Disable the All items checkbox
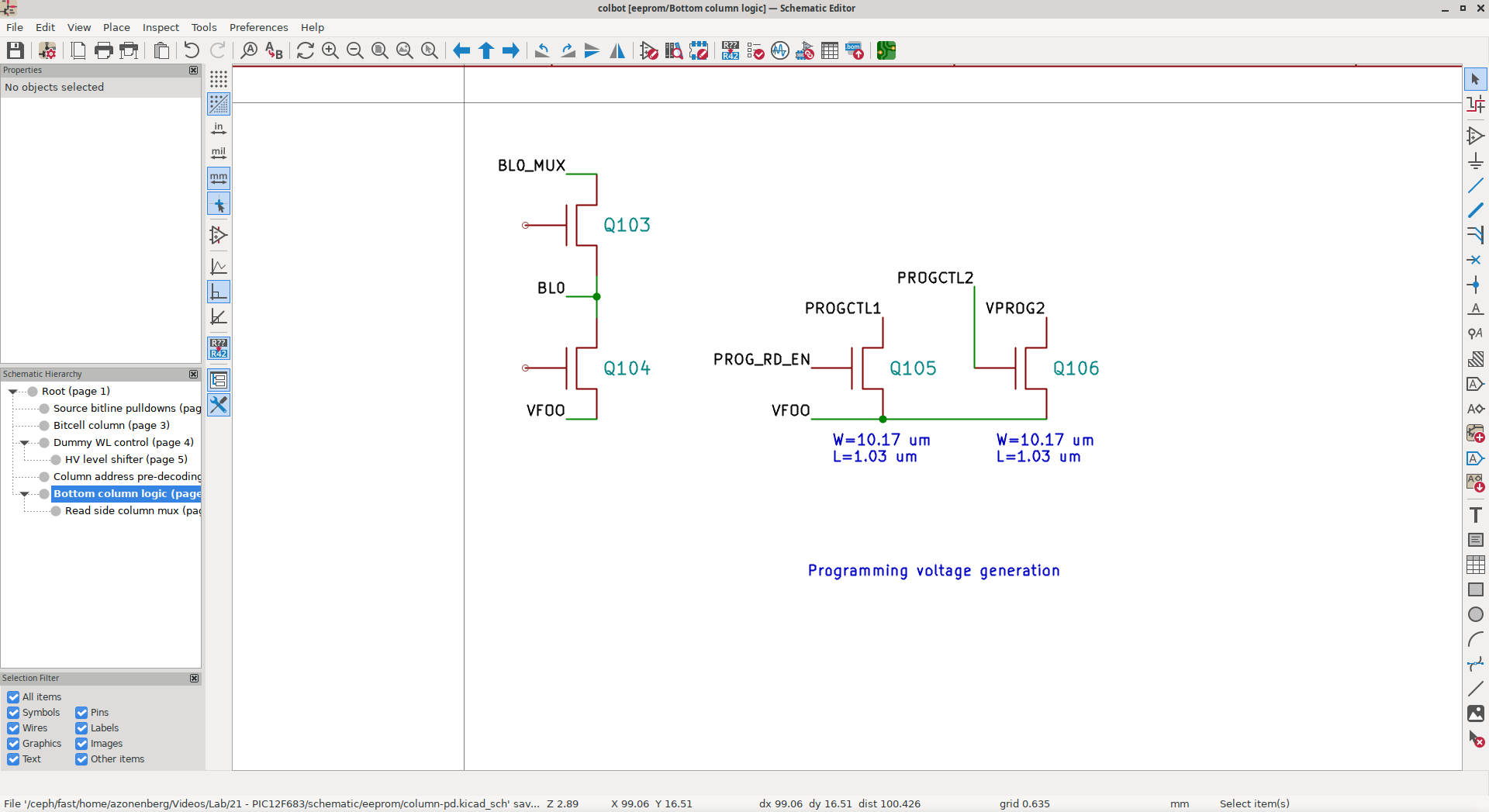Image resolution: width=1489 pixels, height=812 pixels. pos(13,697)
